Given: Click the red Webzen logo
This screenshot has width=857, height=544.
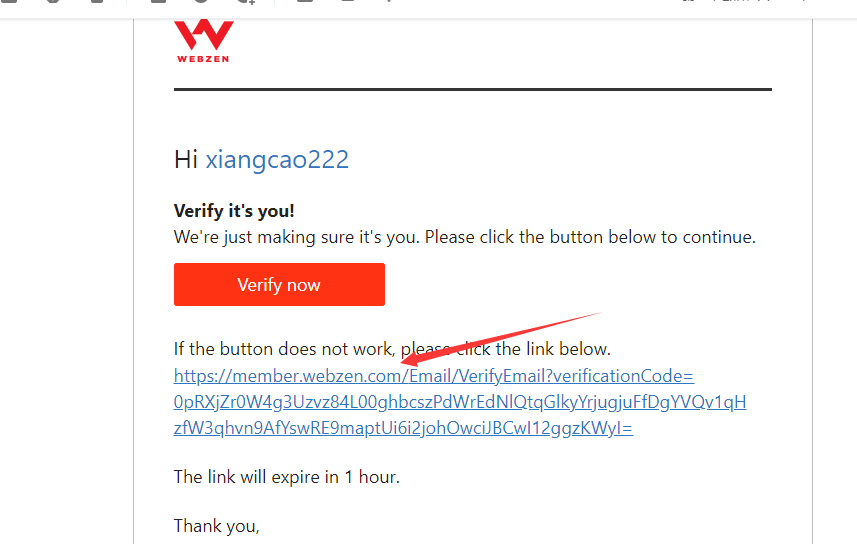Looking at the screenshot, I should (204, 35).
